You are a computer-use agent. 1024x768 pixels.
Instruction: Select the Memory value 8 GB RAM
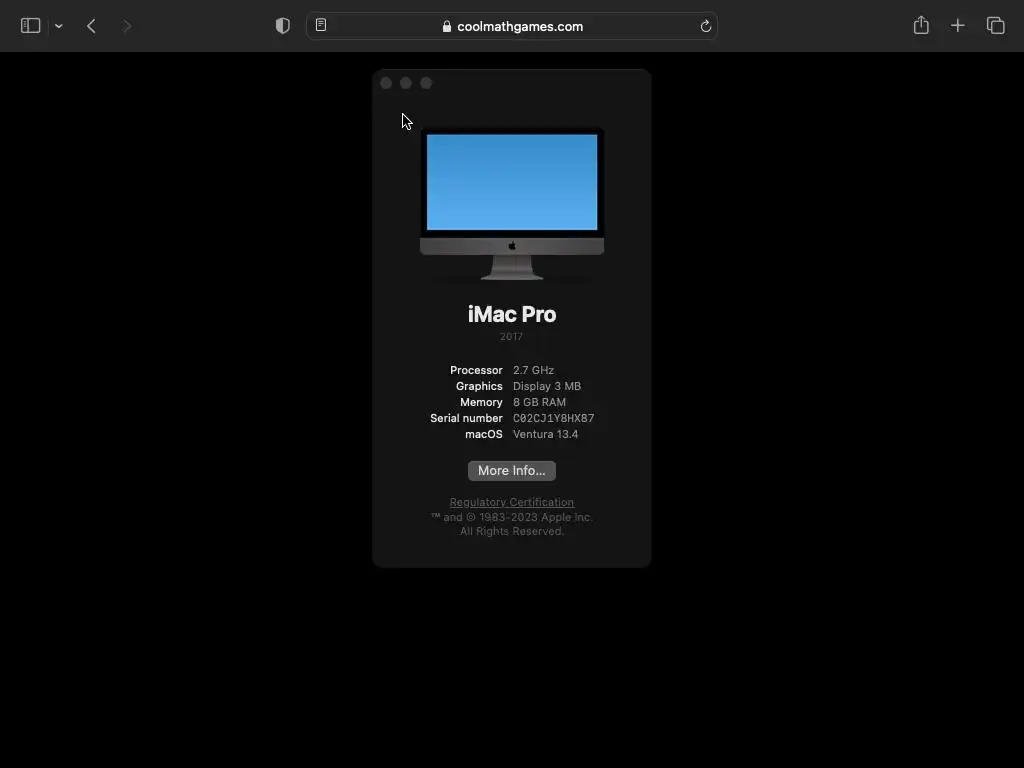(539, 402)
